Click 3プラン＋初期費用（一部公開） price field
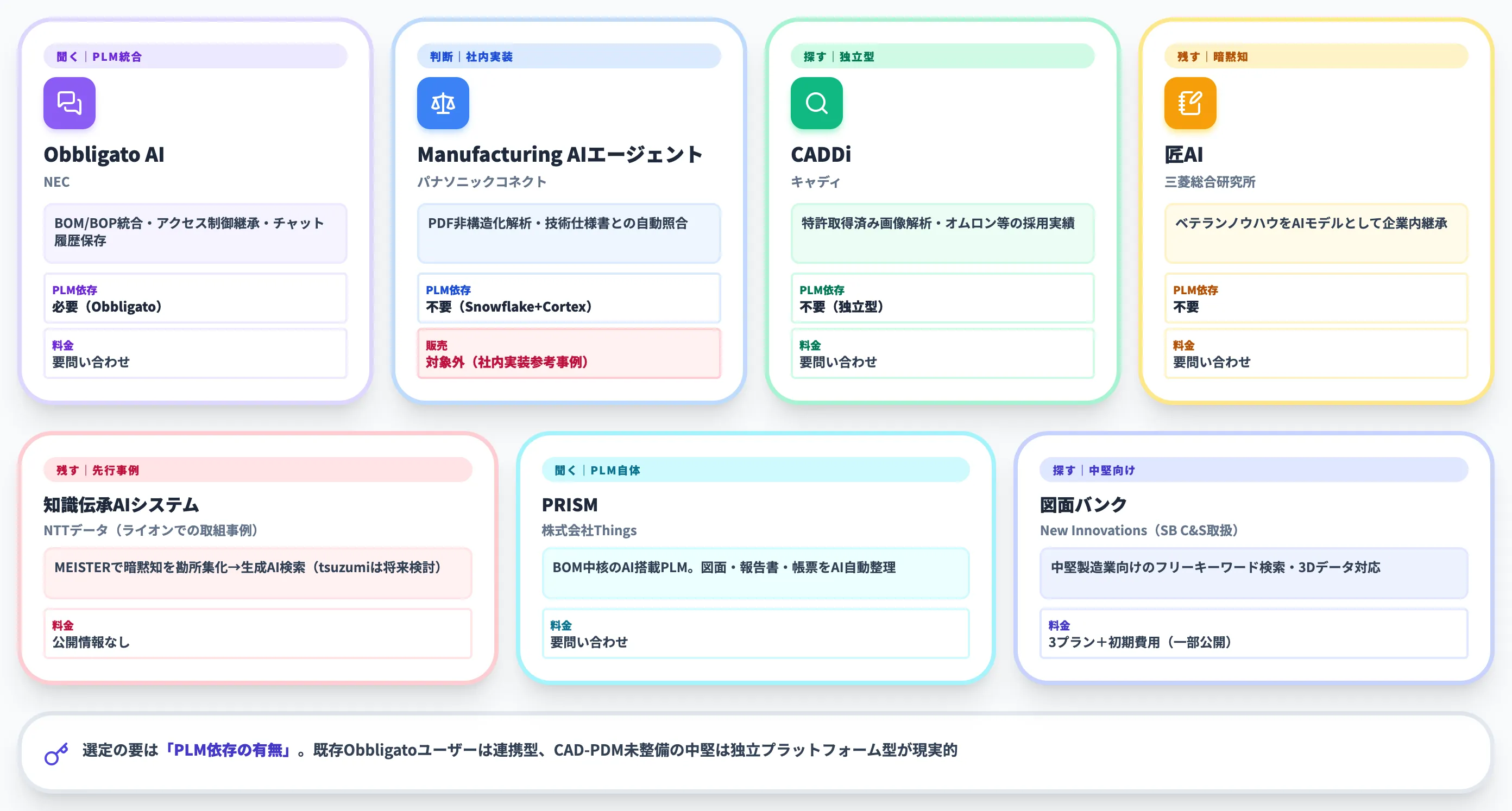 [x=1253, y=633]
